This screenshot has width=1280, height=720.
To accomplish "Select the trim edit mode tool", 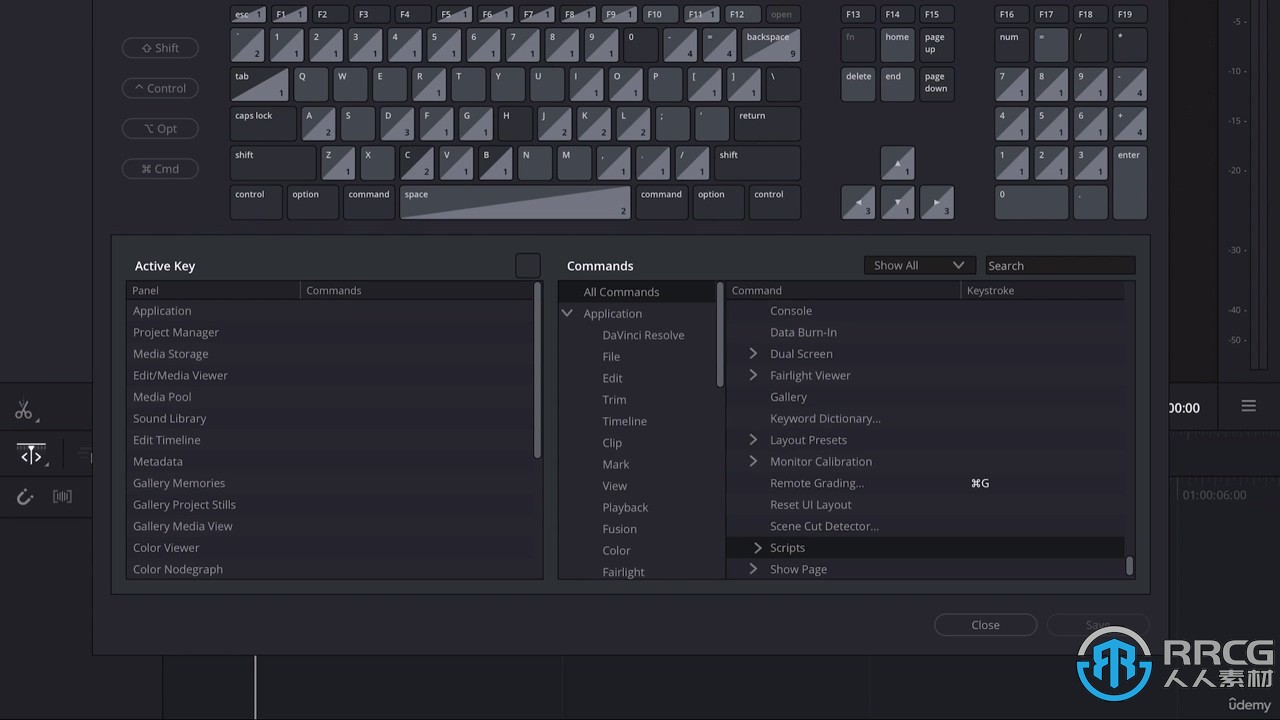I will tap(32, 455).
